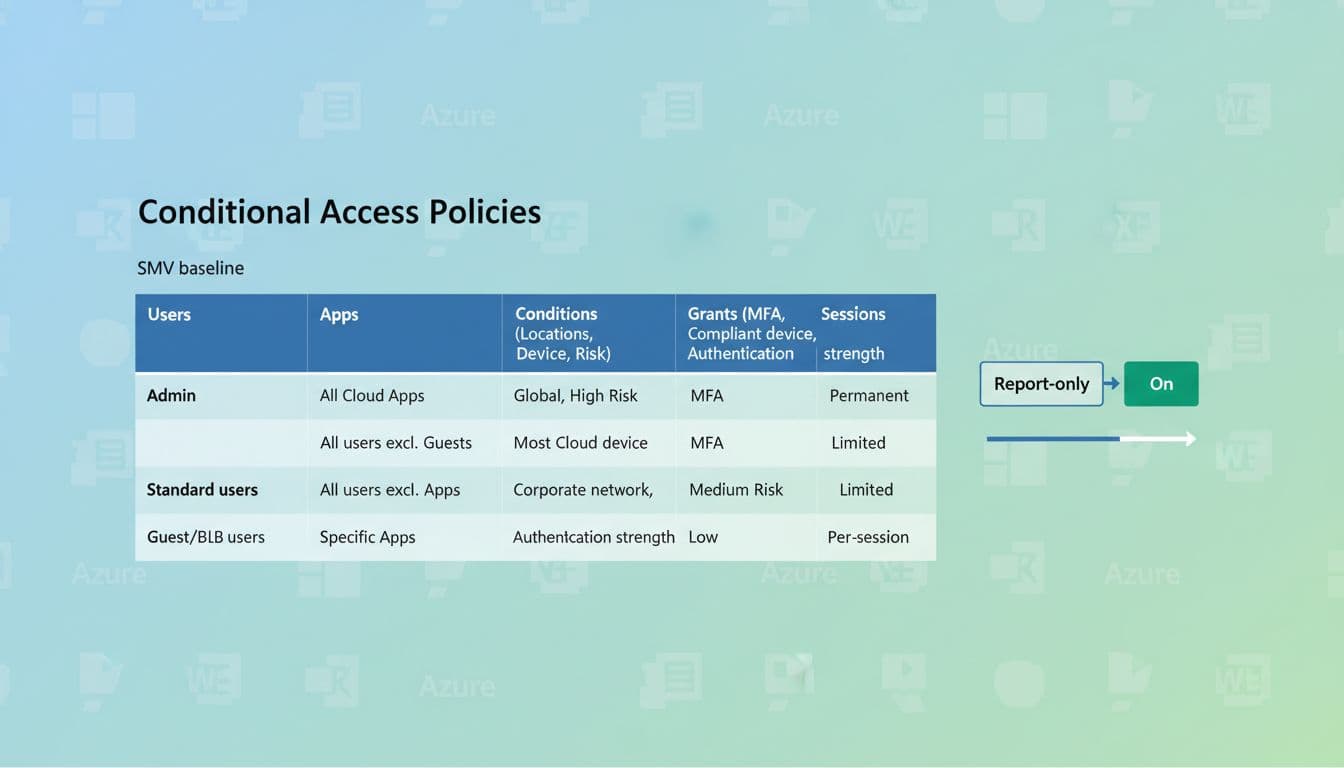Click the blue-white progress arrow slider
The image size is (1344, 768).
1090,437
